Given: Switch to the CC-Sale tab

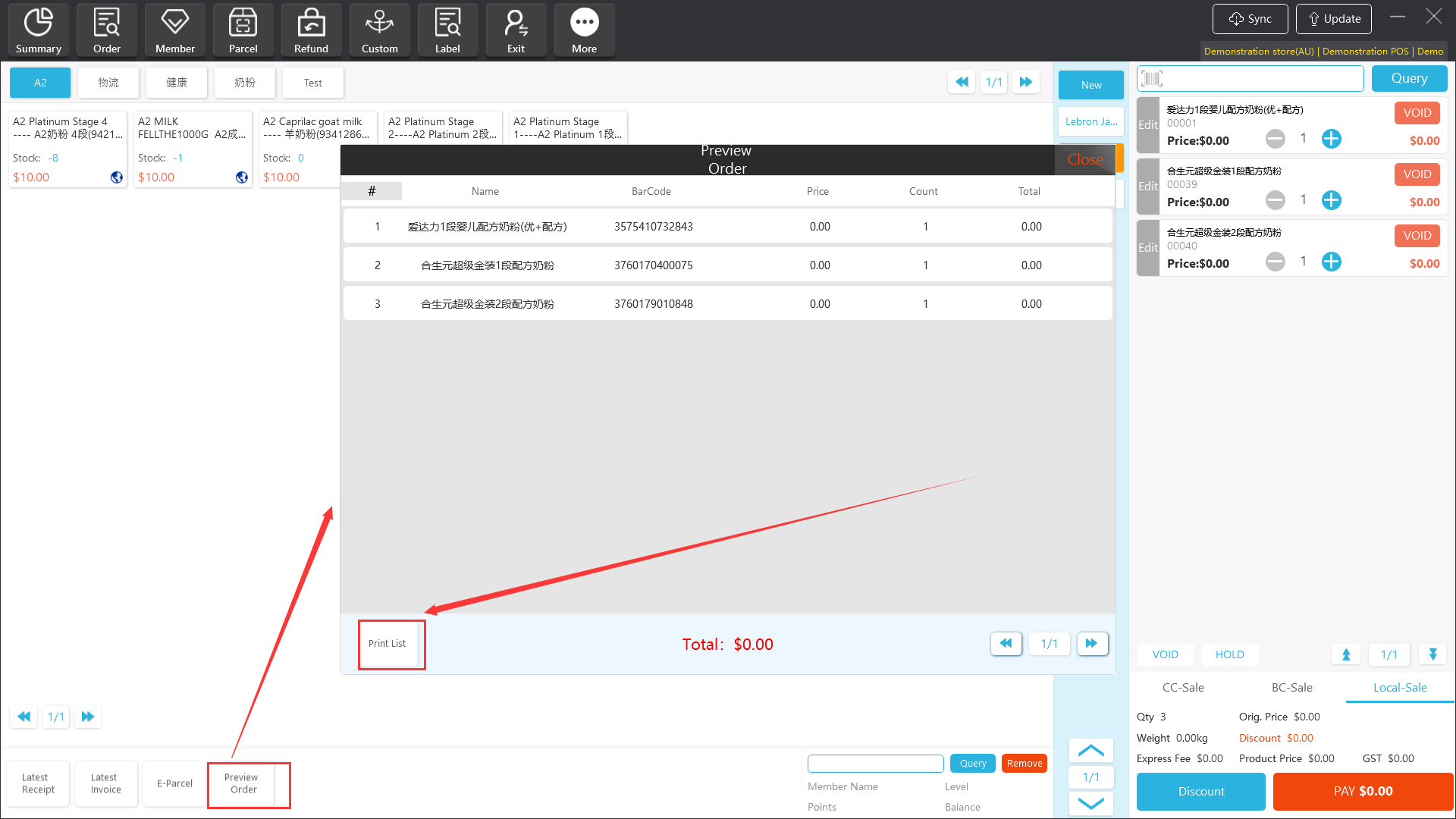Looking at the screenshot, I should 1183,688.
